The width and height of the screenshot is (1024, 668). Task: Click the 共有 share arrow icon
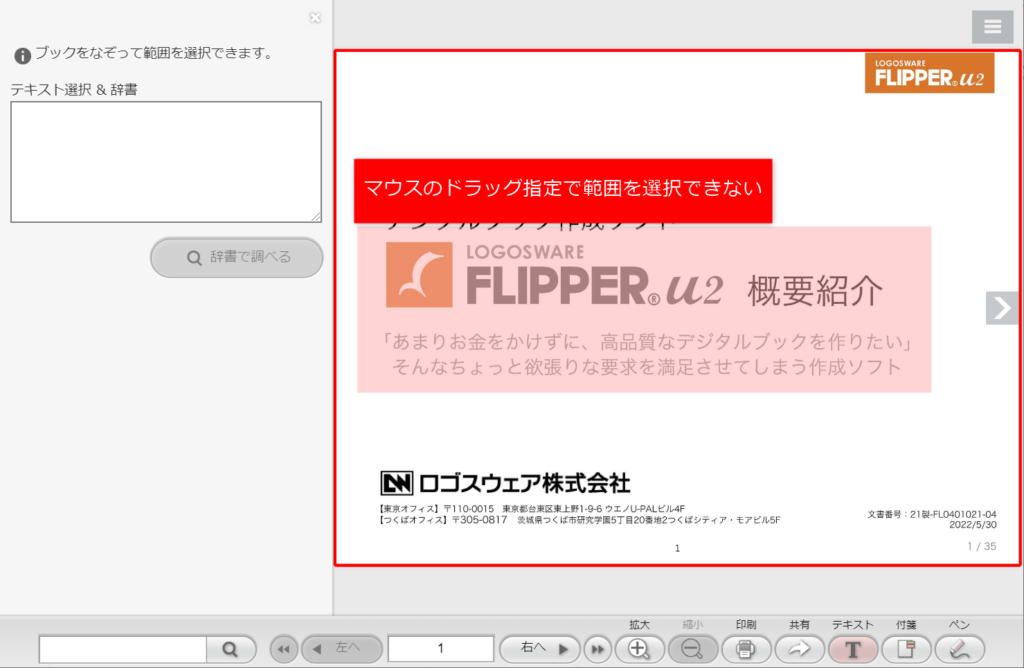pos(800,648)
